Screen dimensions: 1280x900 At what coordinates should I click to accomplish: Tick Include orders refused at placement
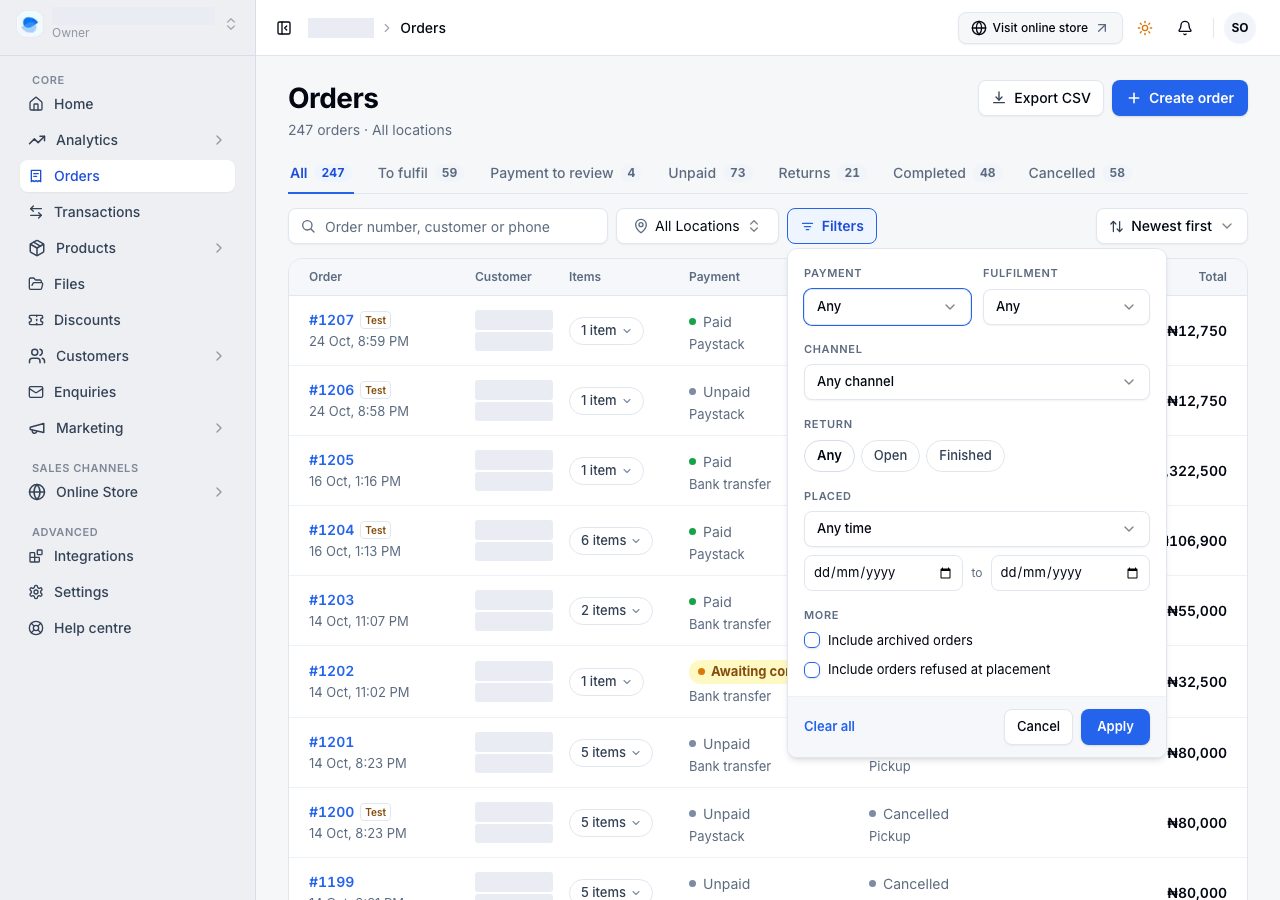812,669
